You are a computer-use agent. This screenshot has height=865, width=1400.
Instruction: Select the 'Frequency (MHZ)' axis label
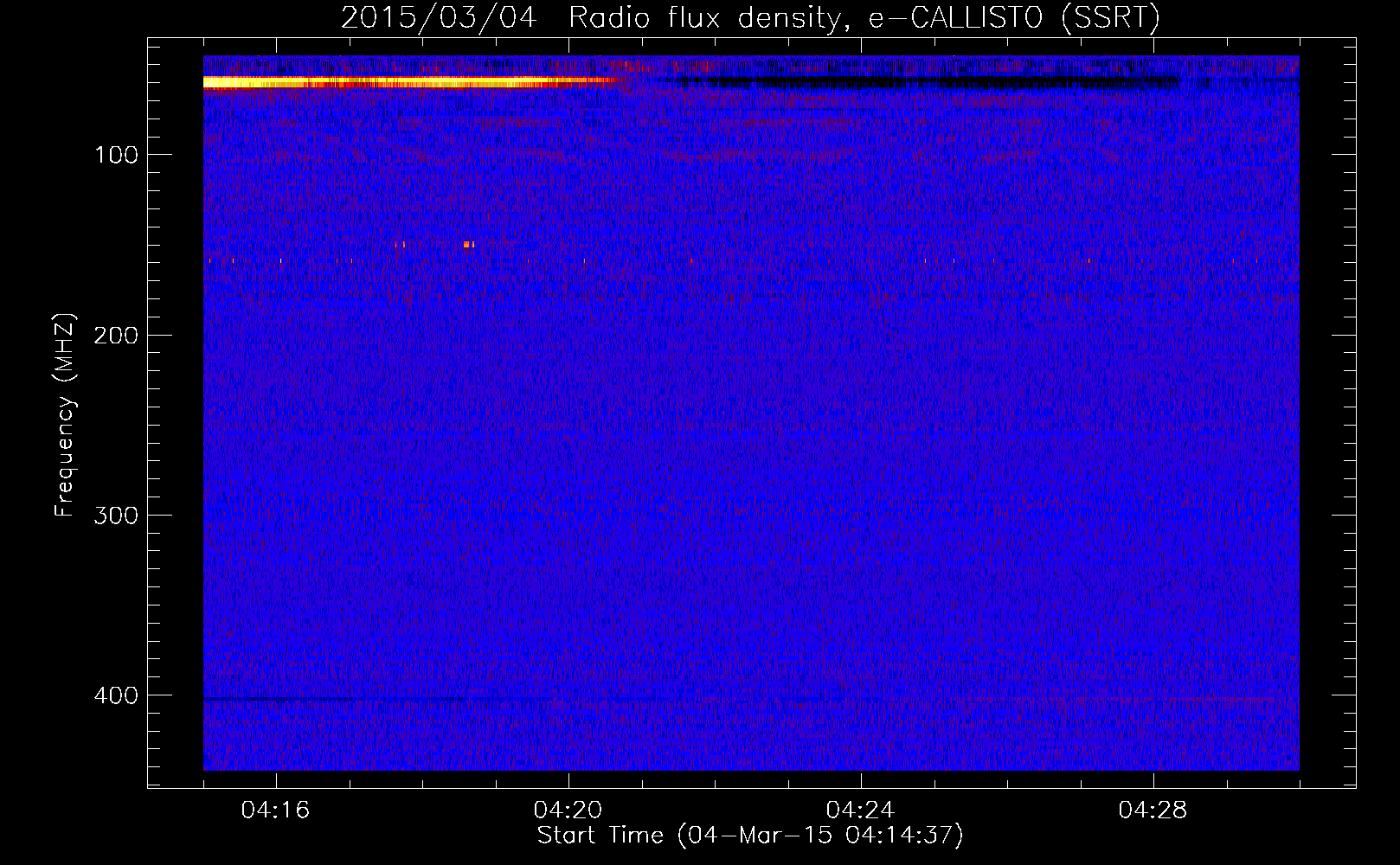(x=65, y=415)
